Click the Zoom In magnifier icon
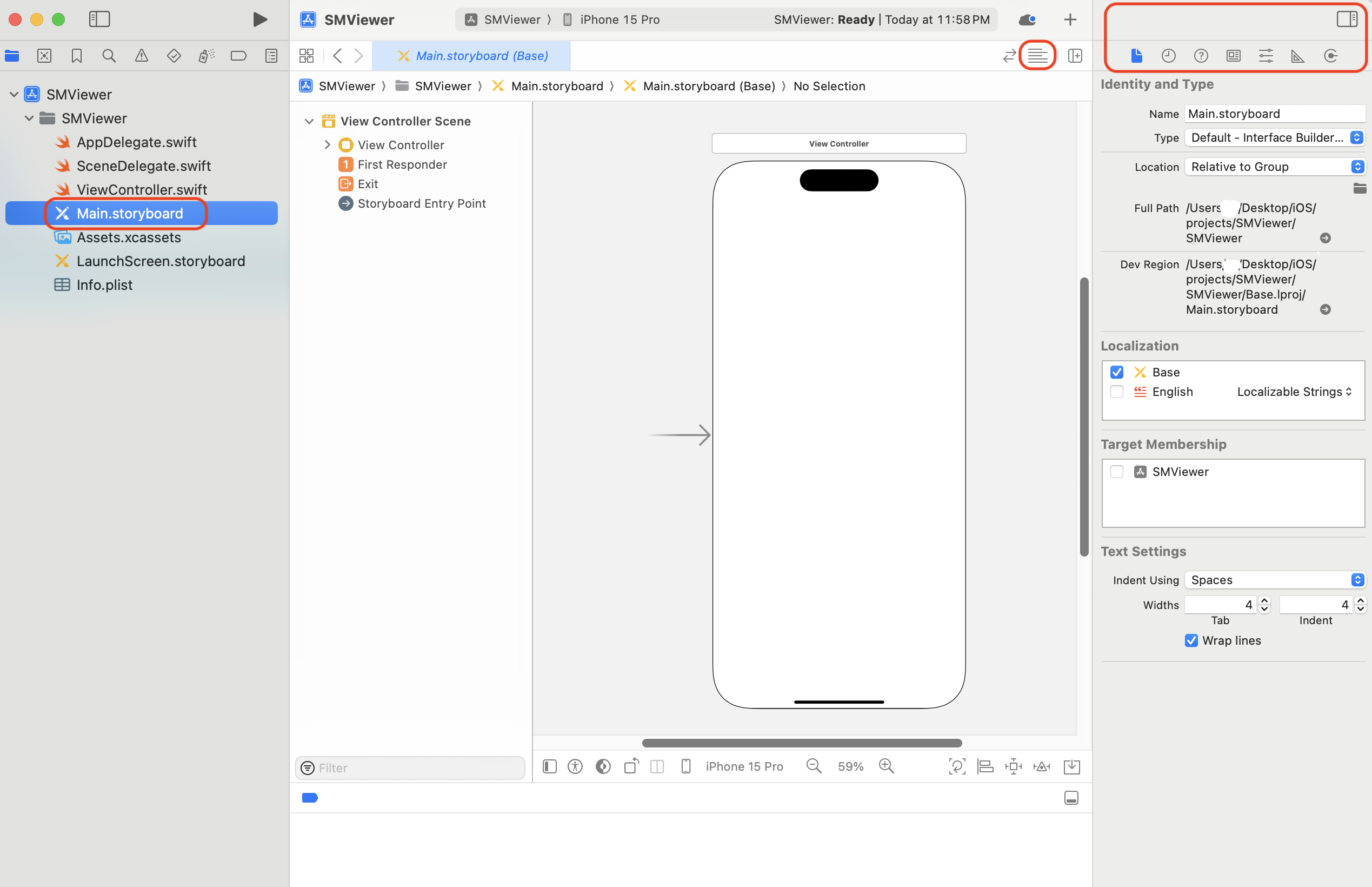The height and width of the screenshot is (887, 1372). pos(886,766)
